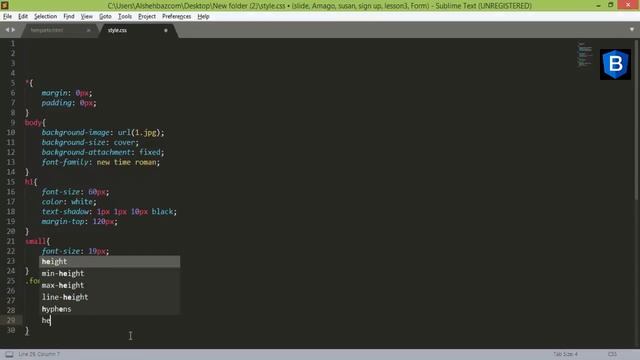
Task: Click the Sublime Text title bar icon
Action: pyautogui.click(x=4, y=5)
